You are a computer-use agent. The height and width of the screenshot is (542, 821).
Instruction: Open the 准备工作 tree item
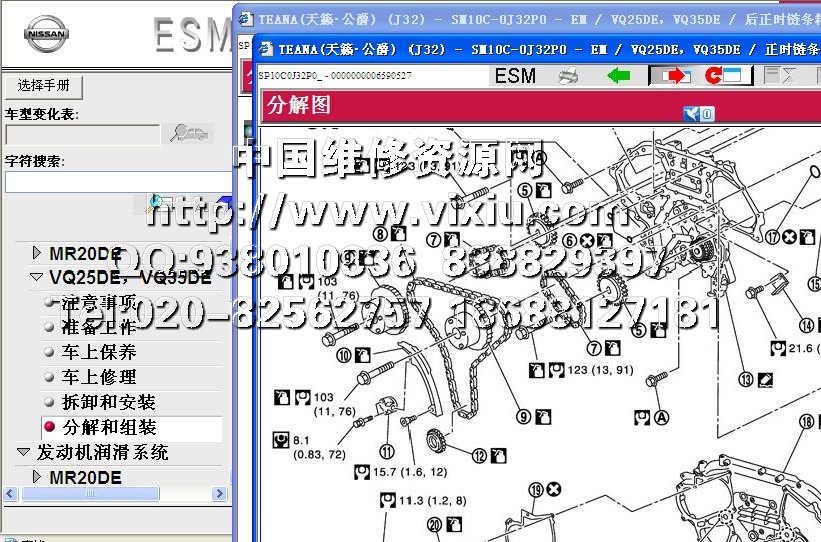(99, 327)
